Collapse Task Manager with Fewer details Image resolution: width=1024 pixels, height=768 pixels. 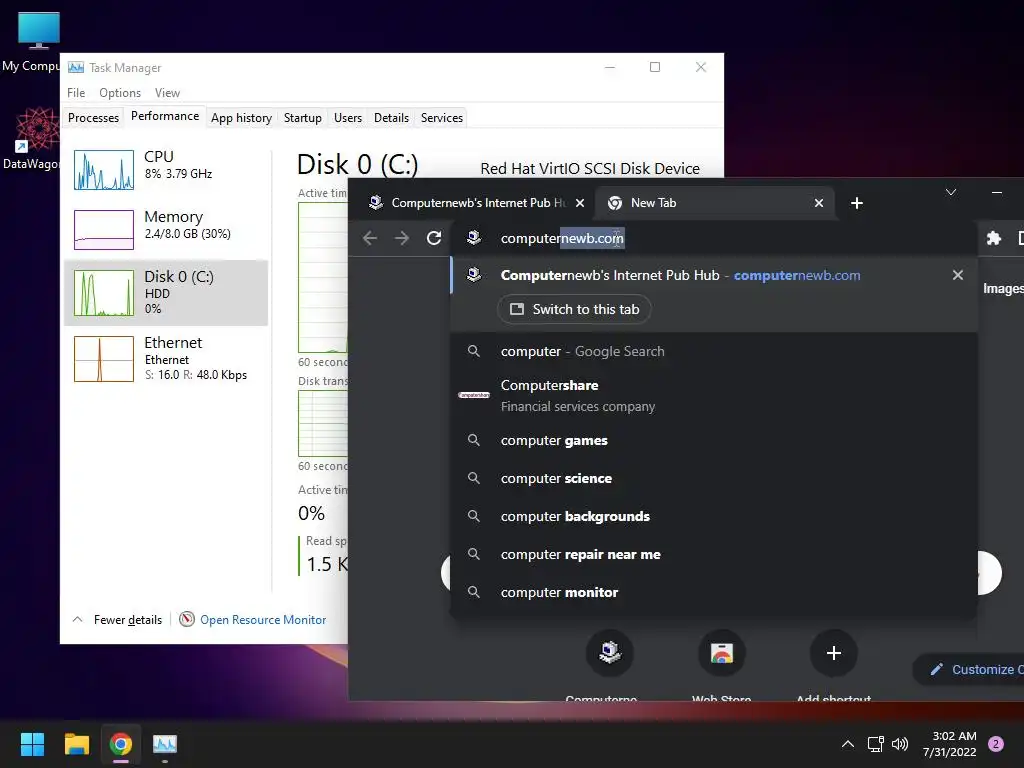[118, 620]
